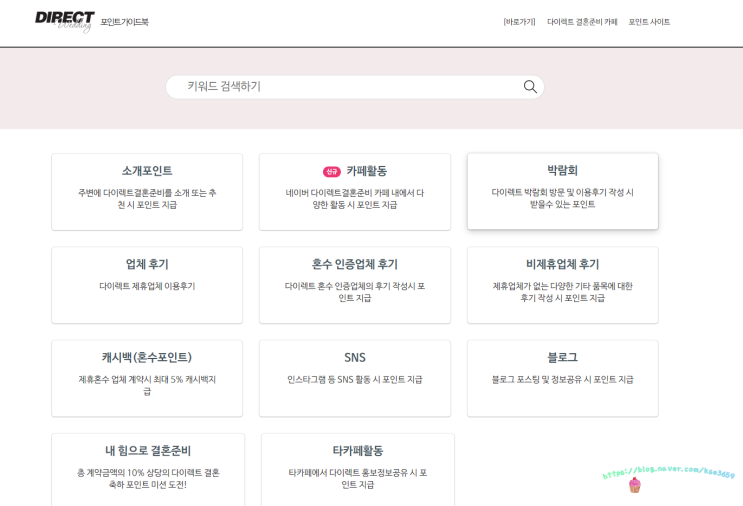The image size is (743, 506).
Task: Open the 내 힘으로 결혼준비 card
Action: [x=148, y=470]
